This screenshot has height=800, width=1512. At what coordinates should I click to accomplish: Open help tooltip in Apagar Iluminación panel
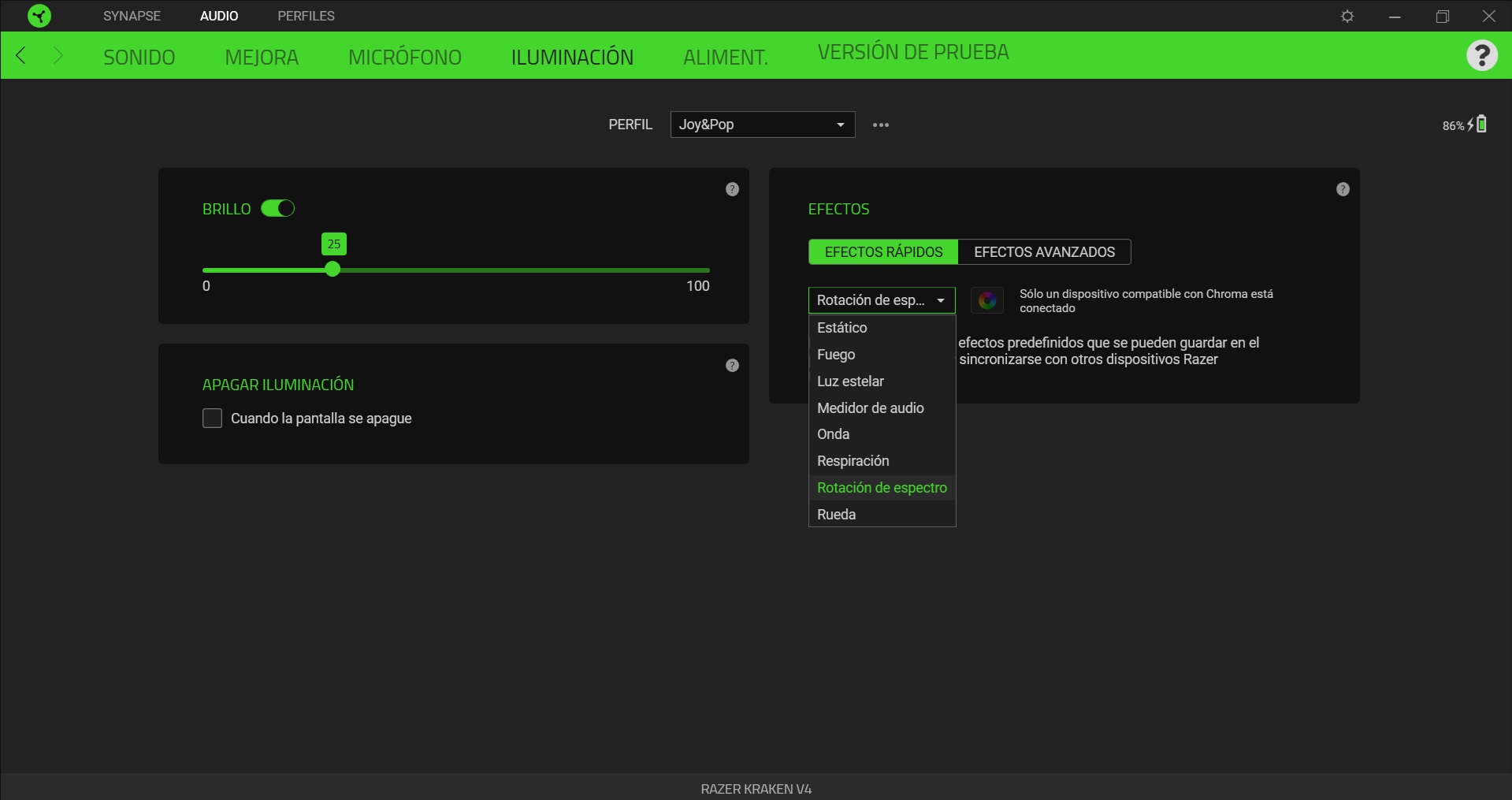coord(732,366)
